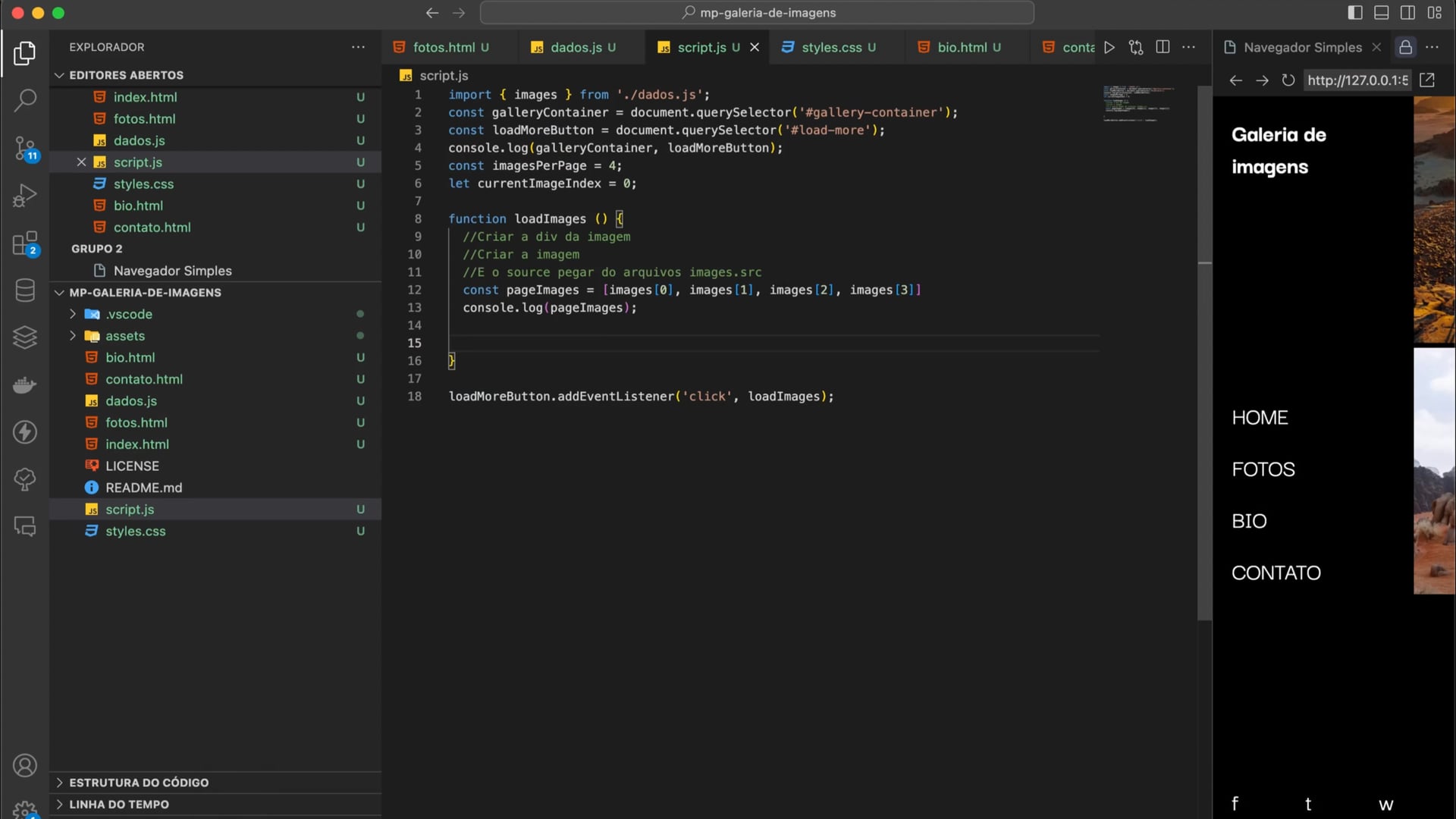Screen dimensions: 1456x819
Task: Open the Source Control view
Action: (x=25, y=148)
